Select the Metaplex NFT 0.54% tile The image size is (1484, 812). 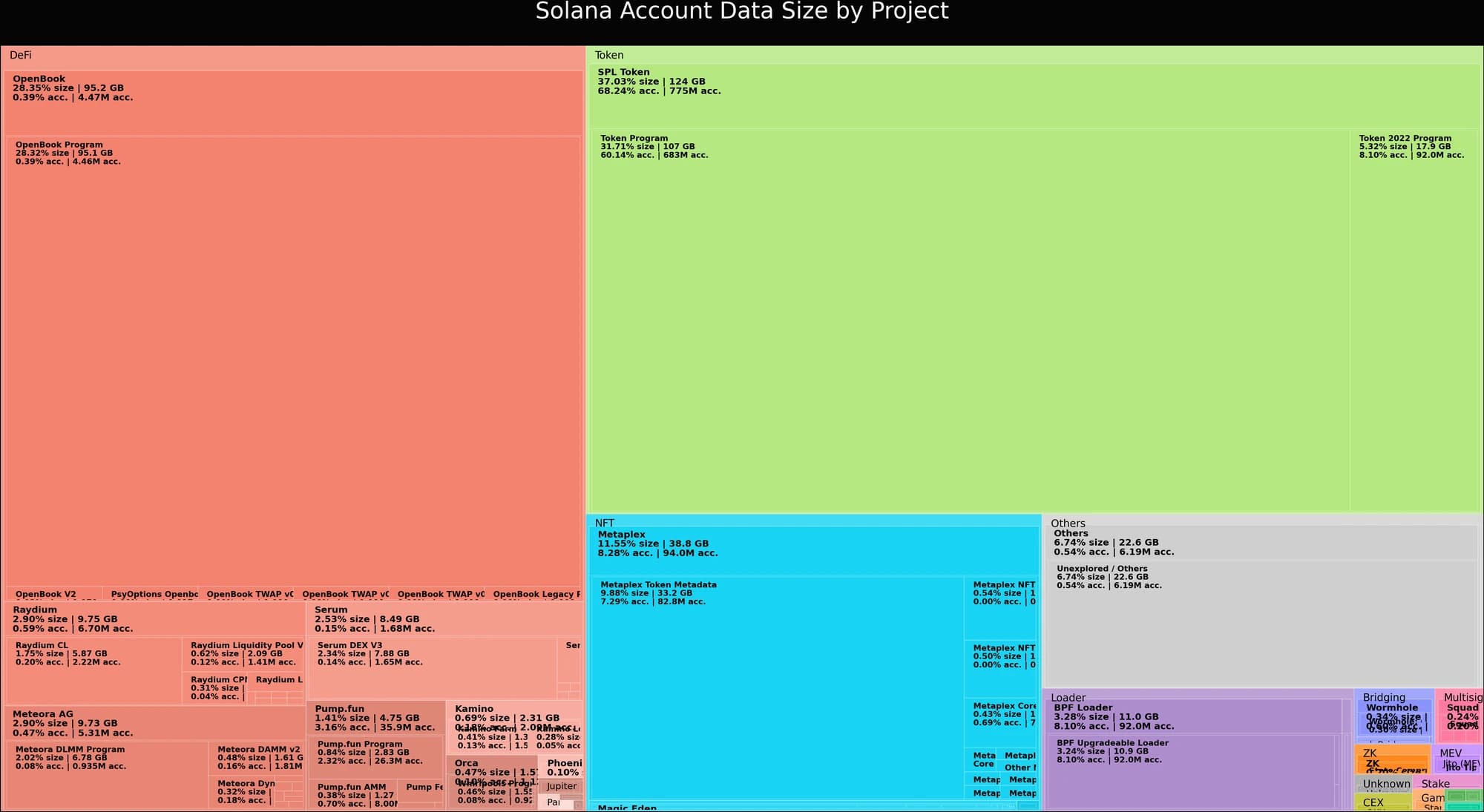[1000, 608]
